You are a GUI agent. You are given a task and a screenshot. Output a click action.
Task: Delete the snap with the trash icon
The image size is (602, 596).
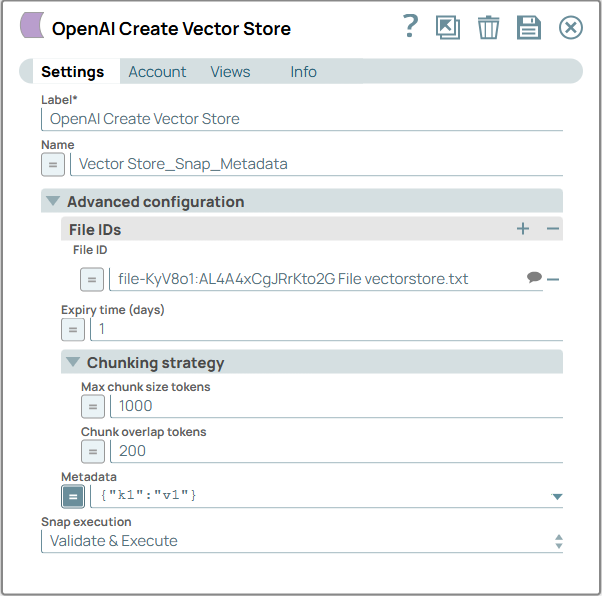tap(488, 27)
